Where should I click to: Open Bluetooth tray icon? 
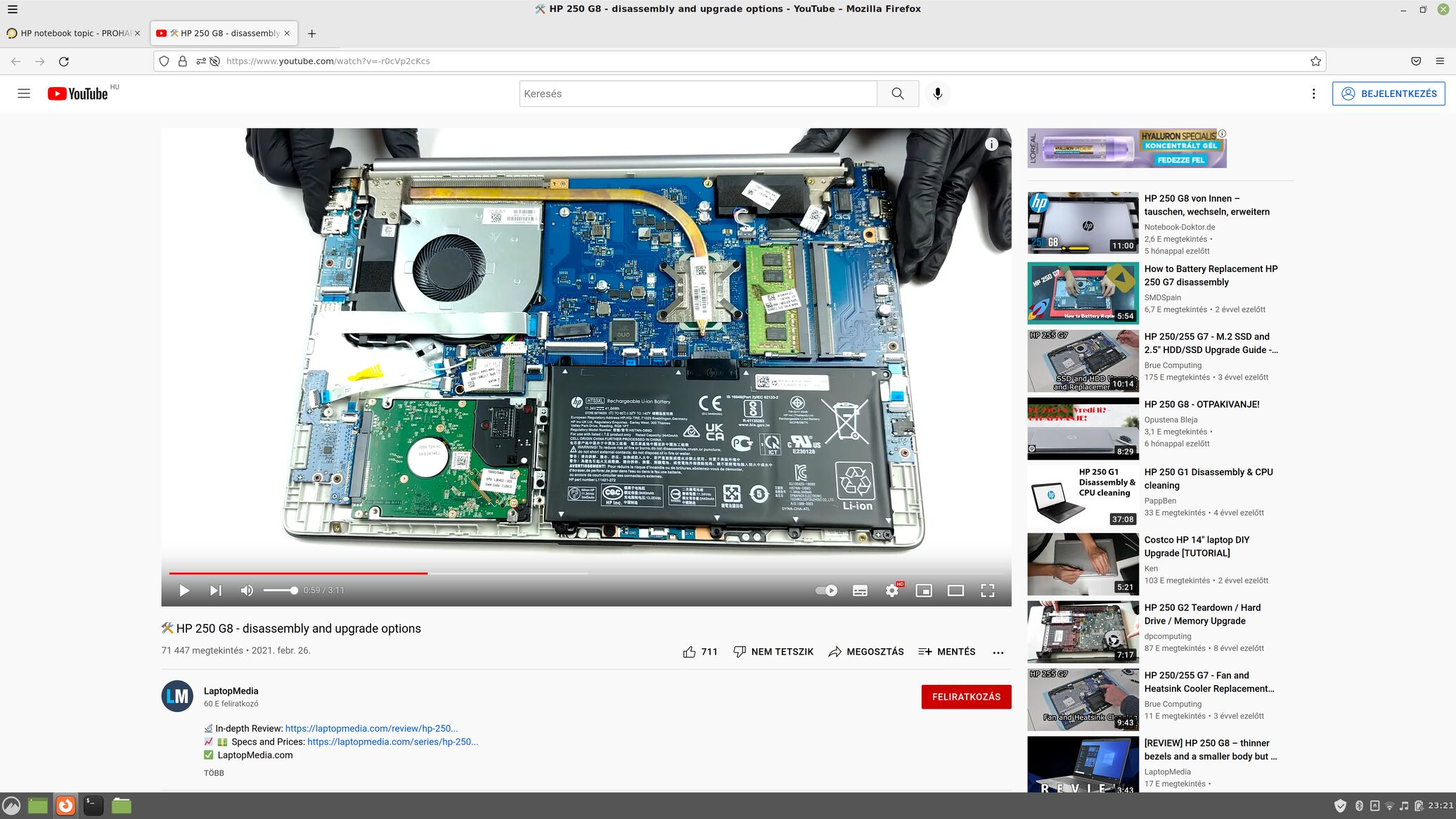tap(1359, 806)
